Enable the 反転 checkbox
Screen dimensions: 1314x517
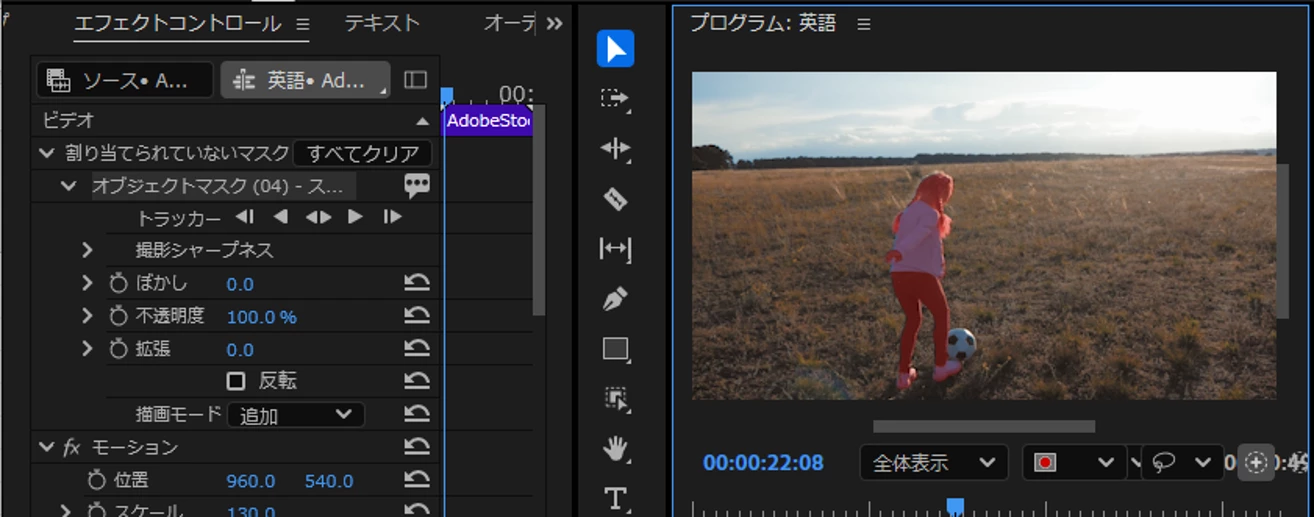click(236, 381)
